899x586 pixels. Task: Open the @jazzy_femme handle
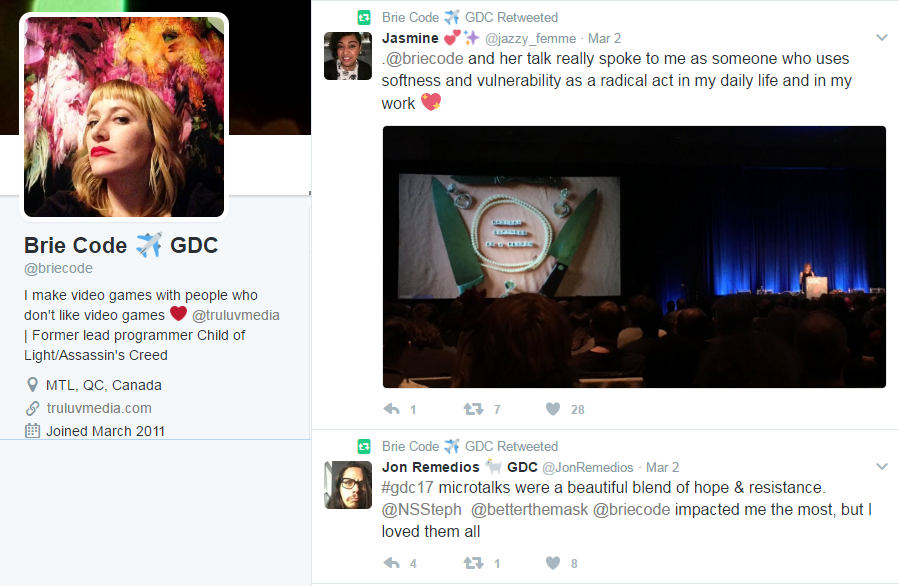(x=530, y=38)
